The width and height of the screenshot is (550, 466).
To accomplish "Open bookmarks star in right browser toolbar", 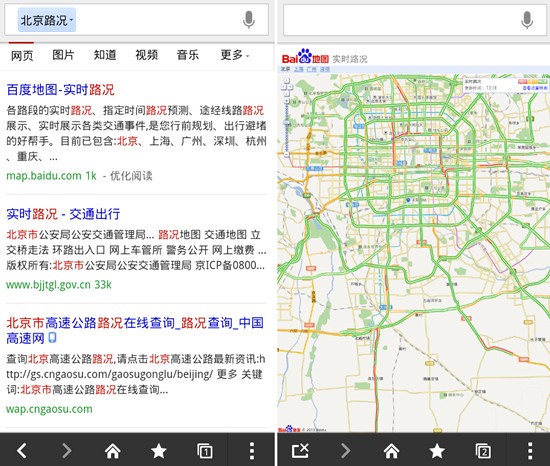I will click(x=437, y=451).
